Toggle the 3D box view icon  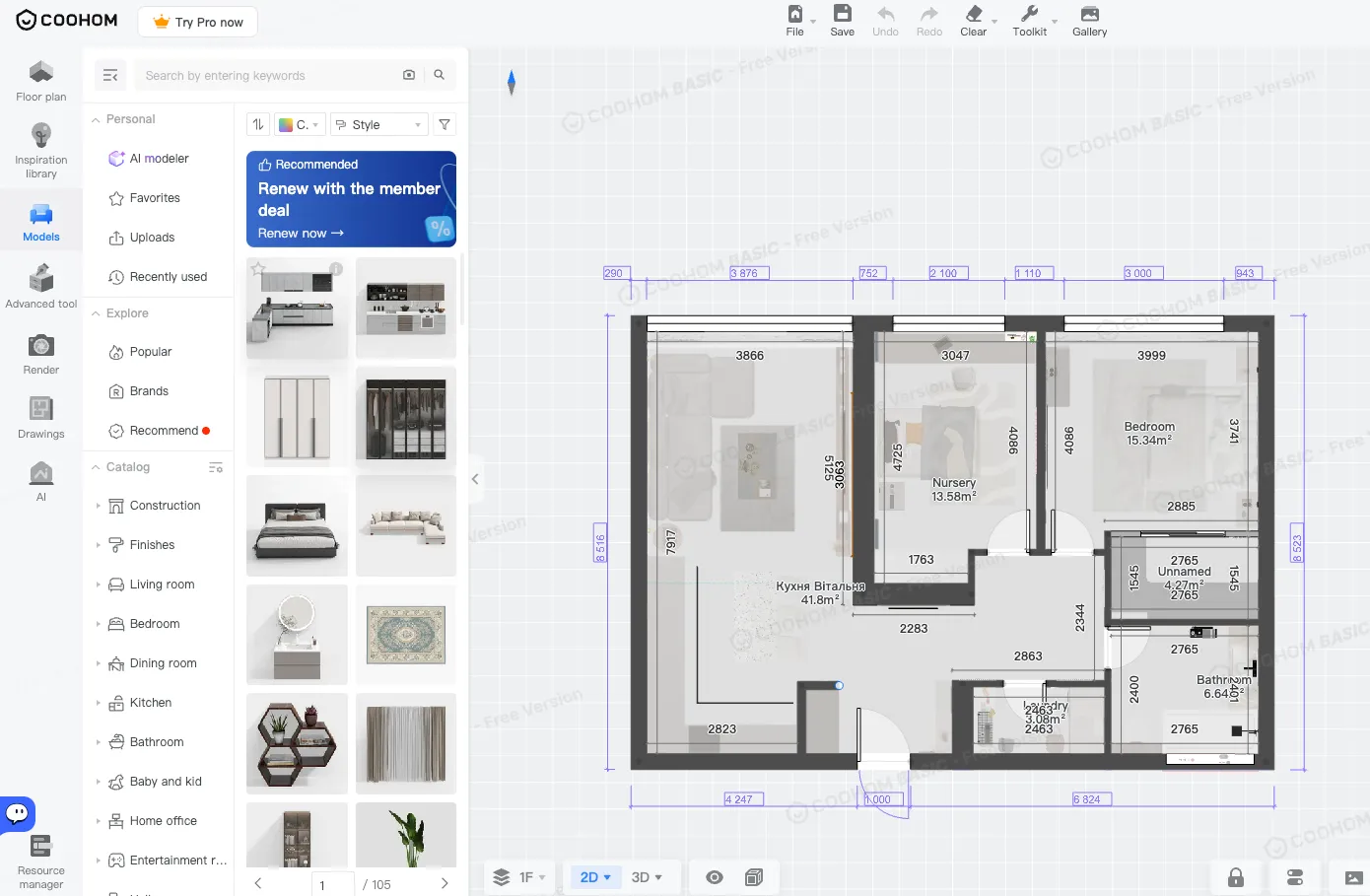click(754, 877)
